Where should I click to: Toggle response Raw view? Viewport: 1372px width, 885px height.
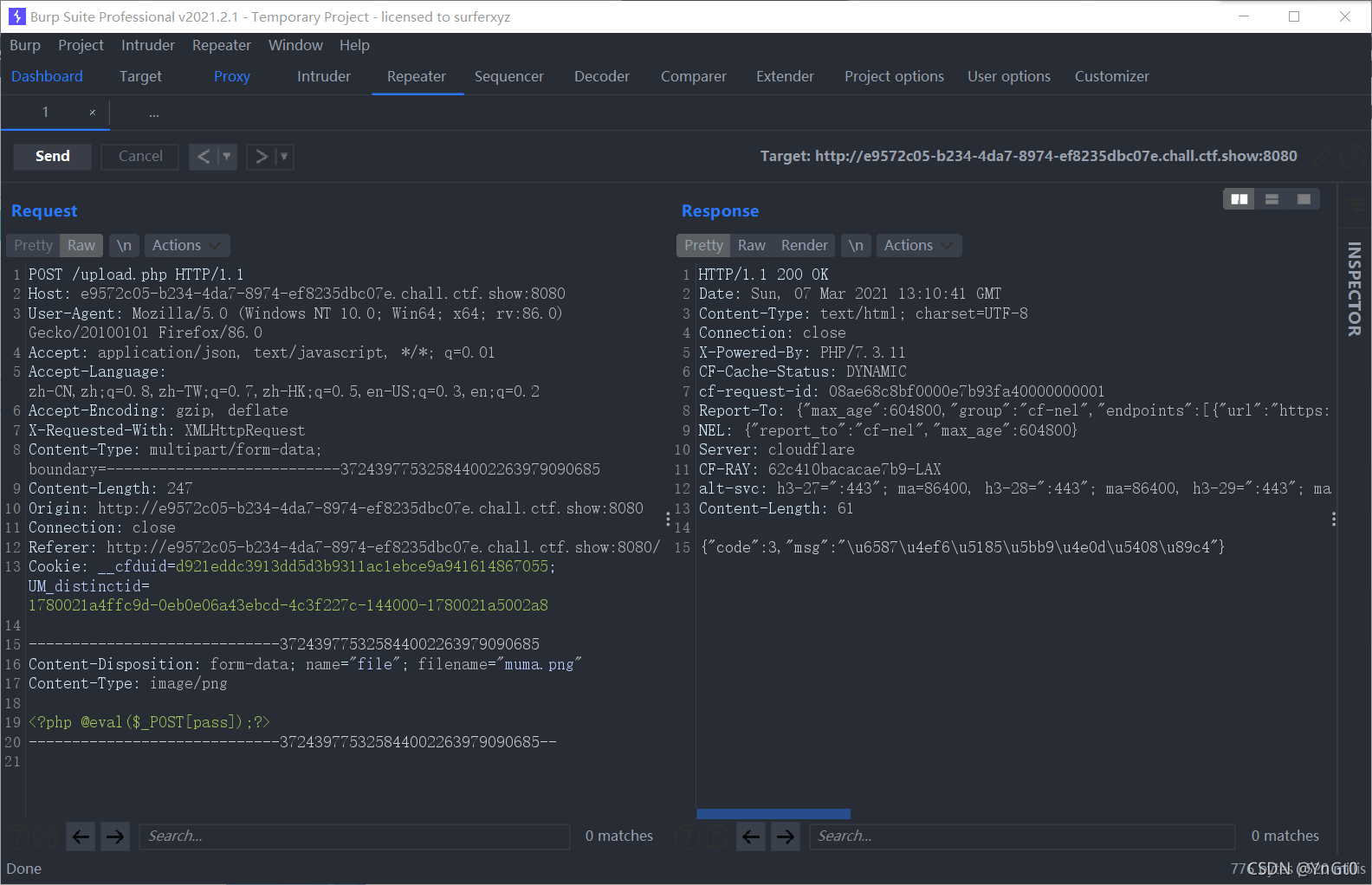752,246
